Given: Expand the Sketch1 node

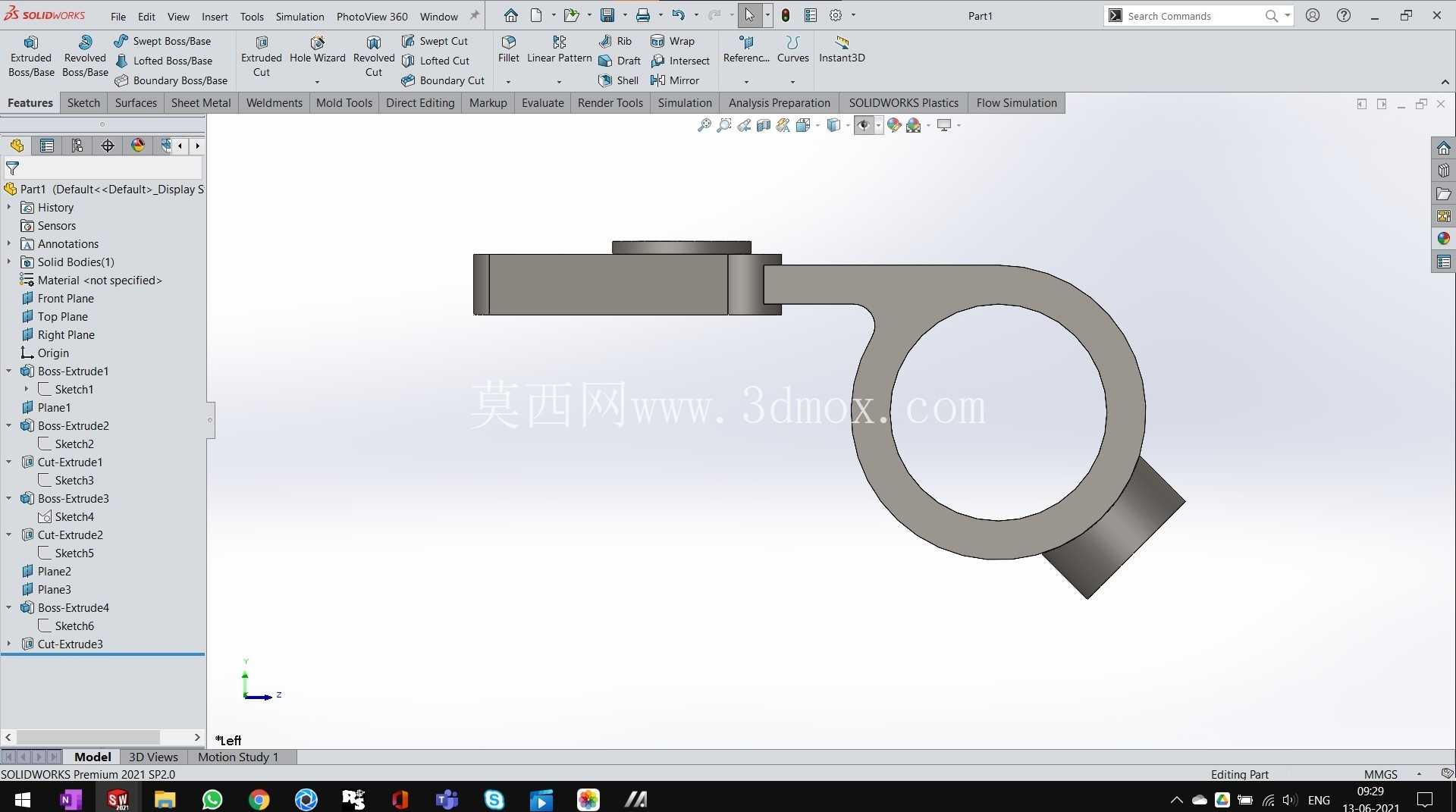Looking at the screenshot, I should [27, 389].
